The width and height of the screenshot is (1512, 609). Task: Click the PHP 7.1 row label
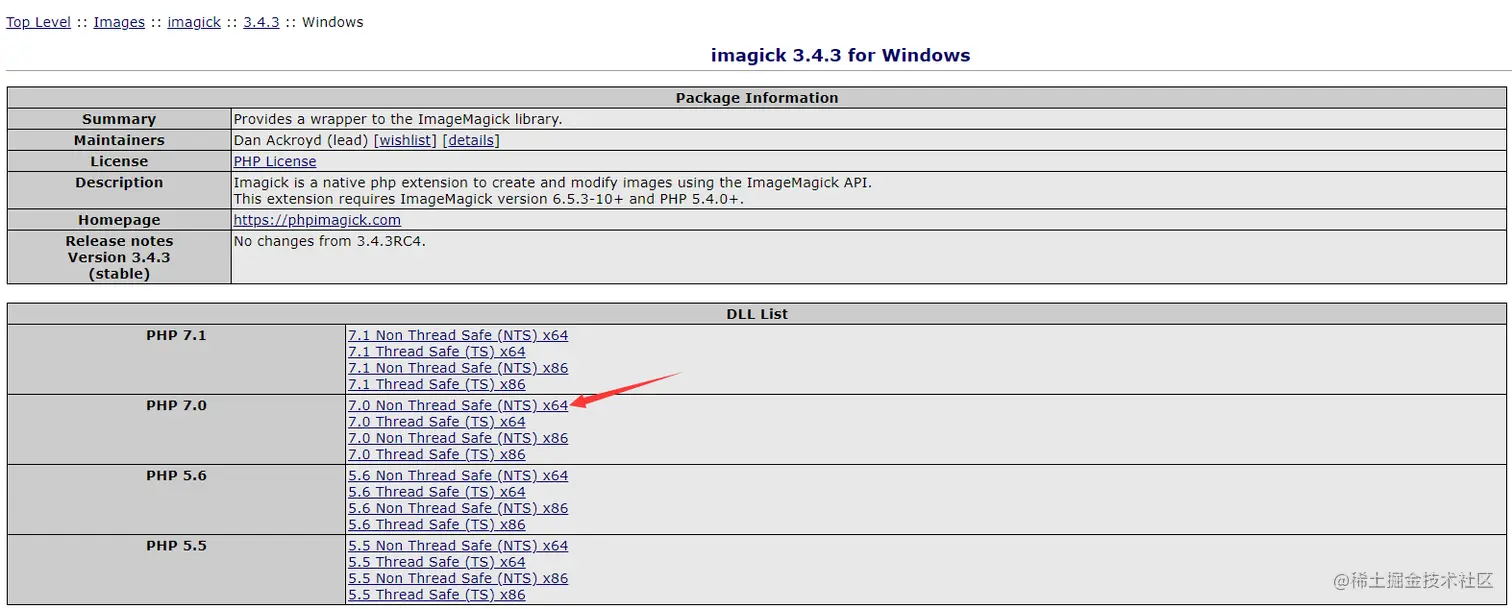point(176,336)
